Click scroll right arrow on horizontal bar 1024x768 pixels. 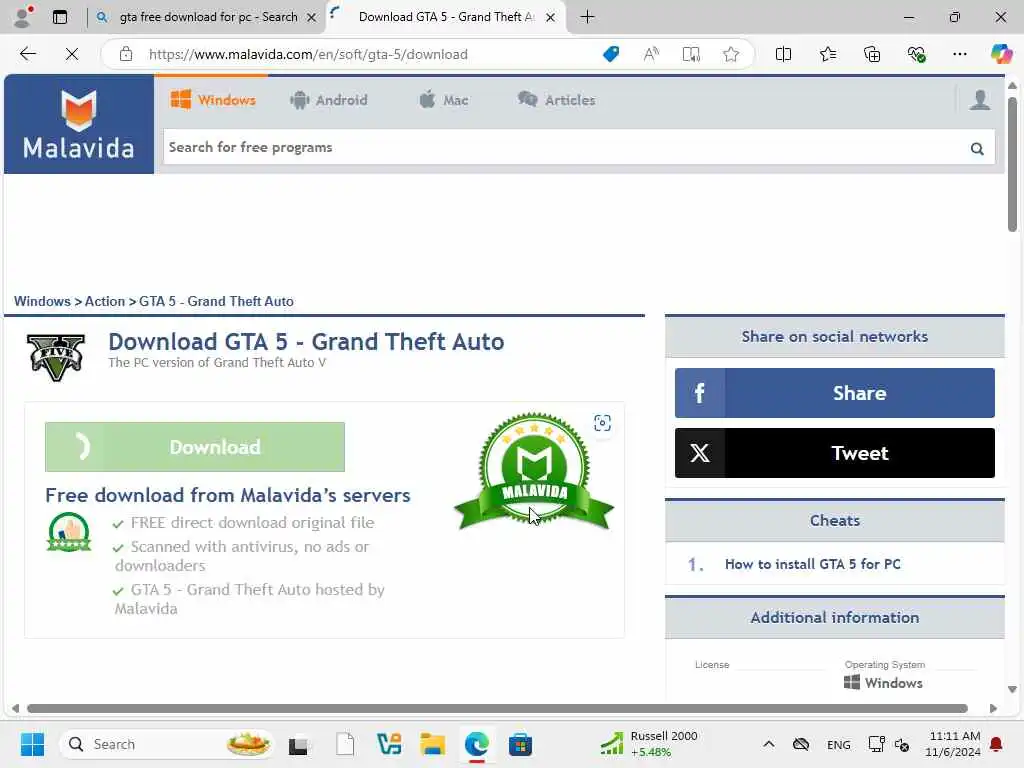click(x=993, y=709)
